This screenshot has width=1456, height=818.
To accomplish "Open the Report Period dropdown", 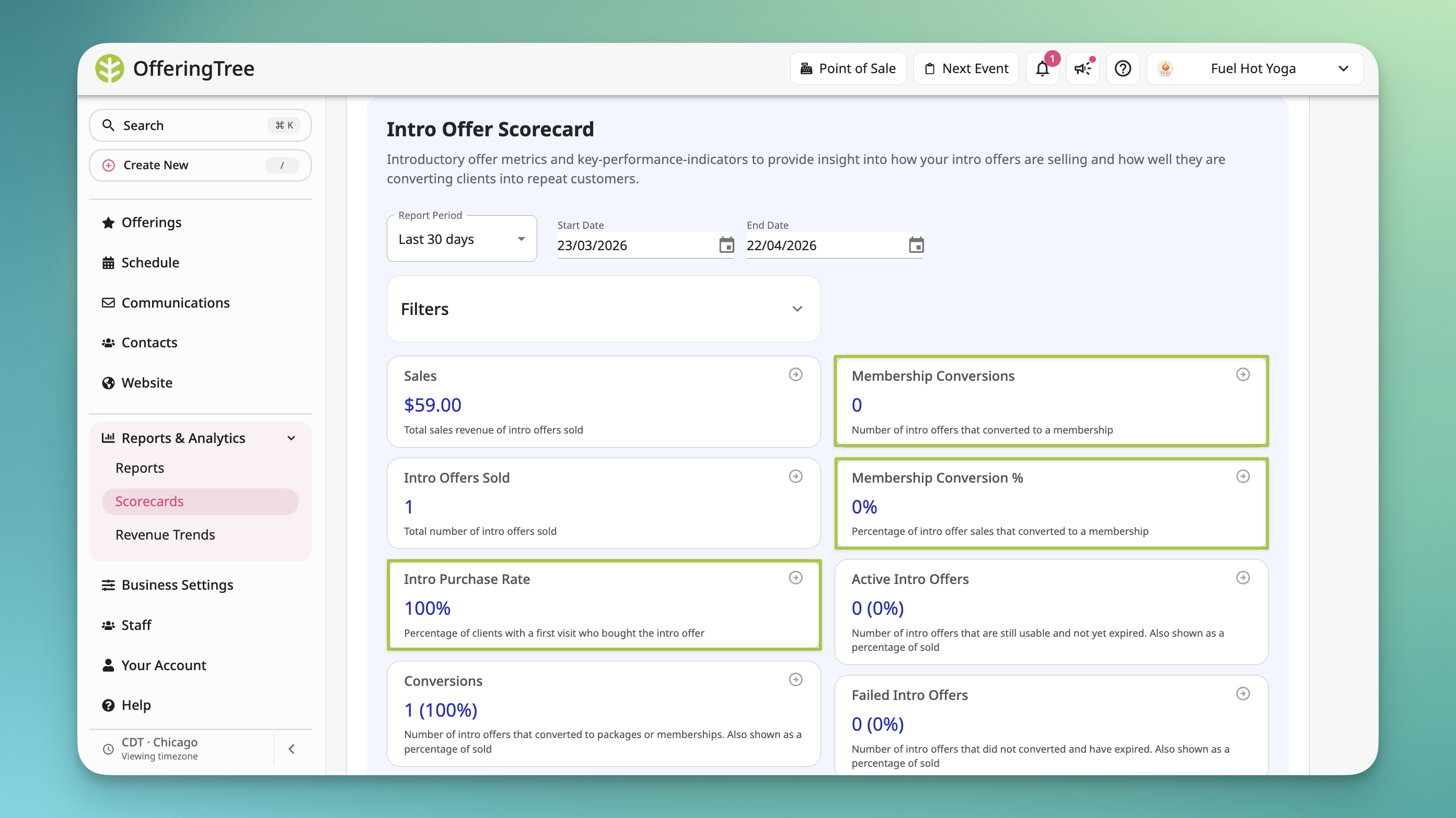I will point(462,239).
